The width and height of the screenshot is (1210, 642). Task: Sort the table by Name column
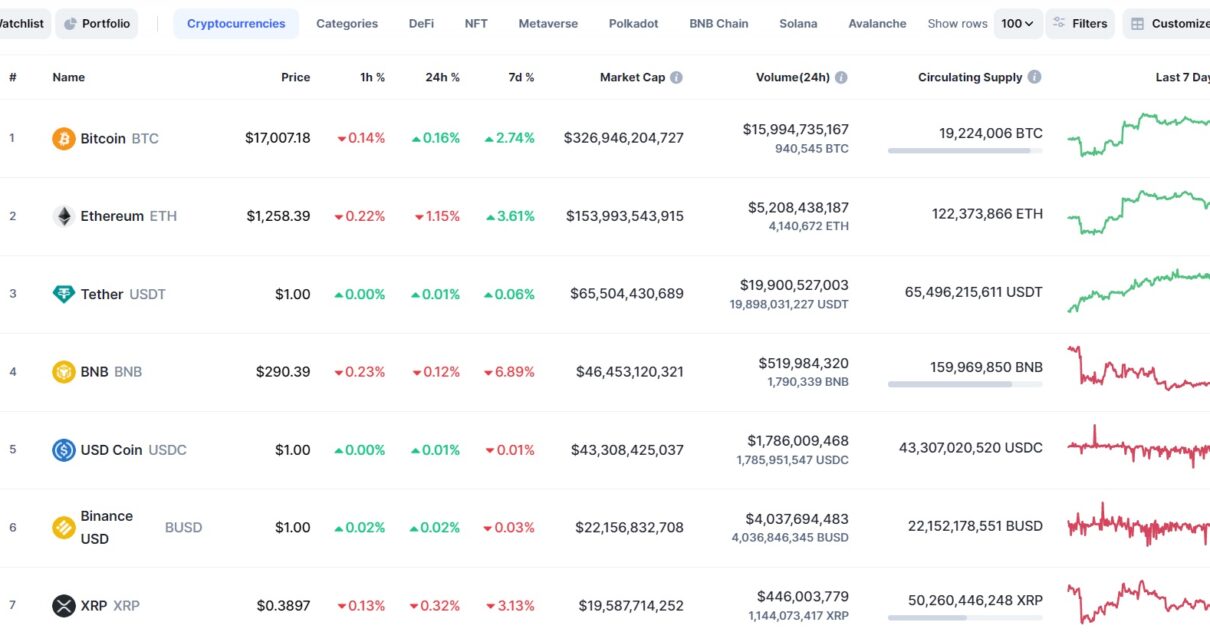pos(69,77)
